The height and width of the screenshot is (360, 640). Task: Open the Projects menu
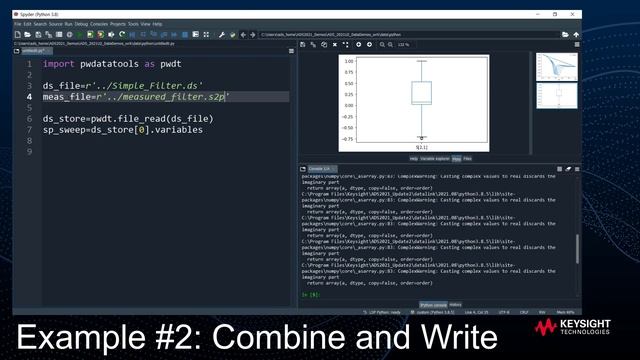(118, 24)
